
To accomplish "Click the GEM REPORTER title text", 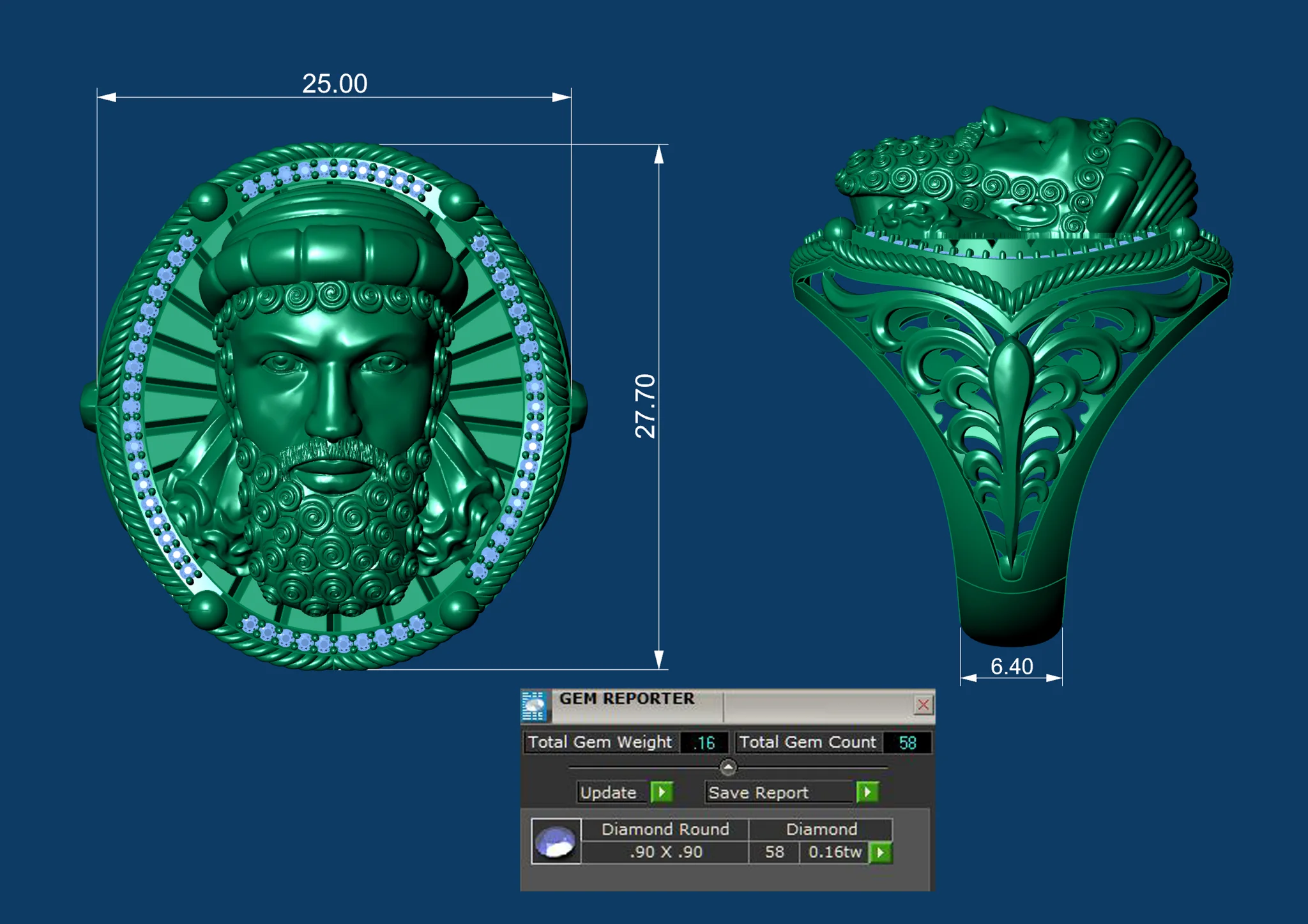I will pos(627,699).
